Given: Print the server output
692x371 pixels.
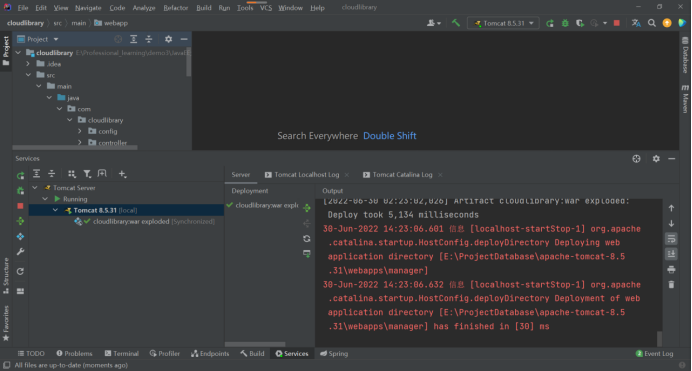Looking at the screenshot, I should pyautogui.click(x=671, y=270).
